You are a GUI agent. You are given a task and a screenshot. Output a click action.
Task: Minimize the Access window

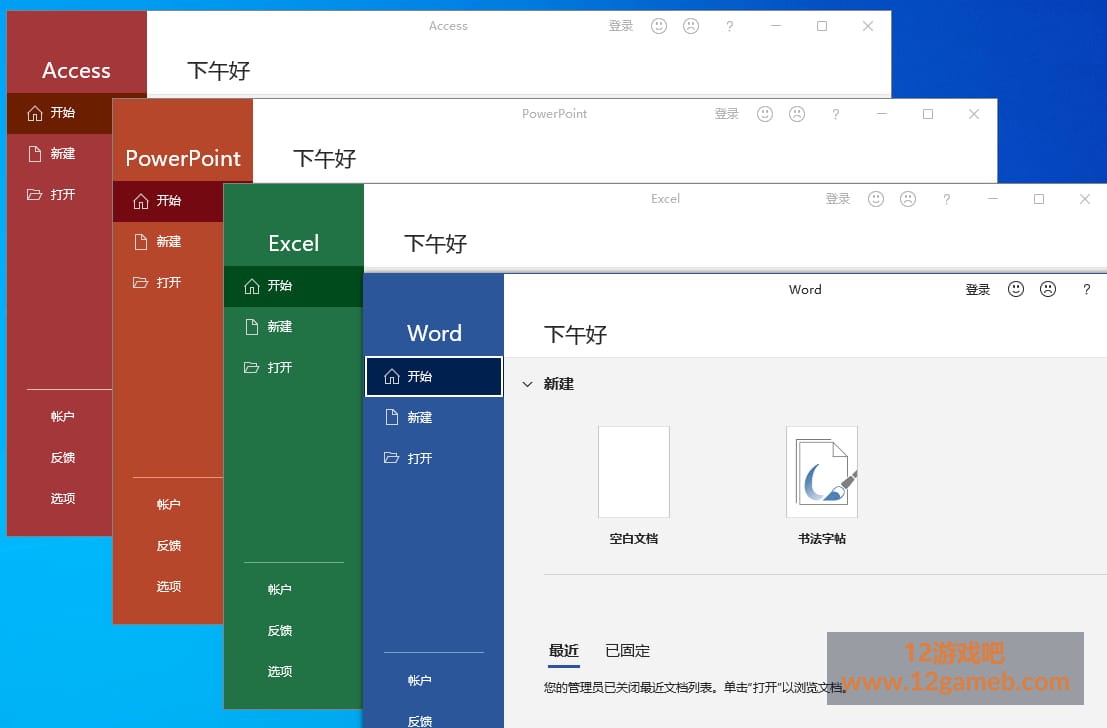click(776, 26)
